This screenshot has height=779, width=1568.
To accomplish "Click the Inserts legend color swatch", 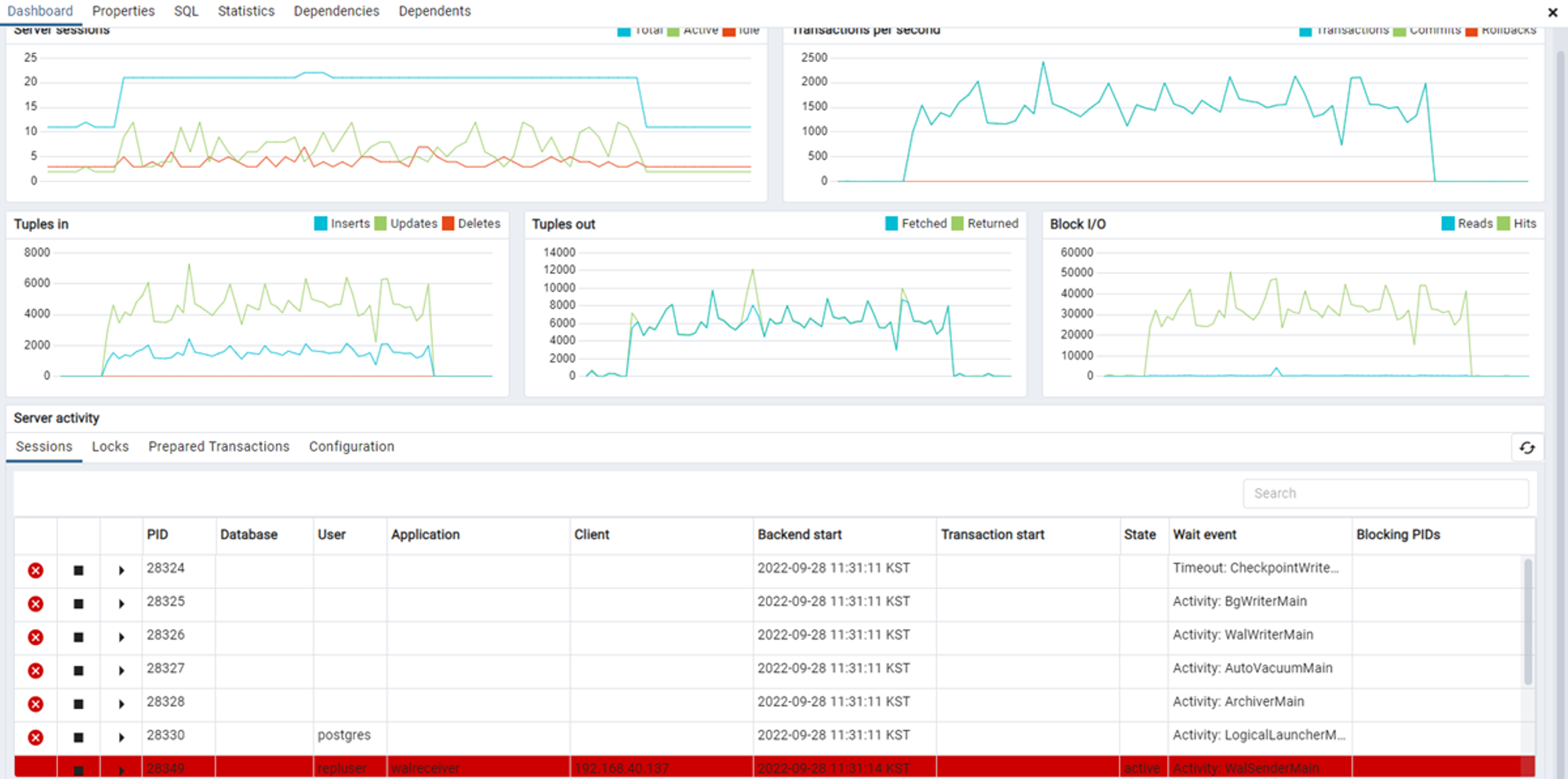I will 321,224.
